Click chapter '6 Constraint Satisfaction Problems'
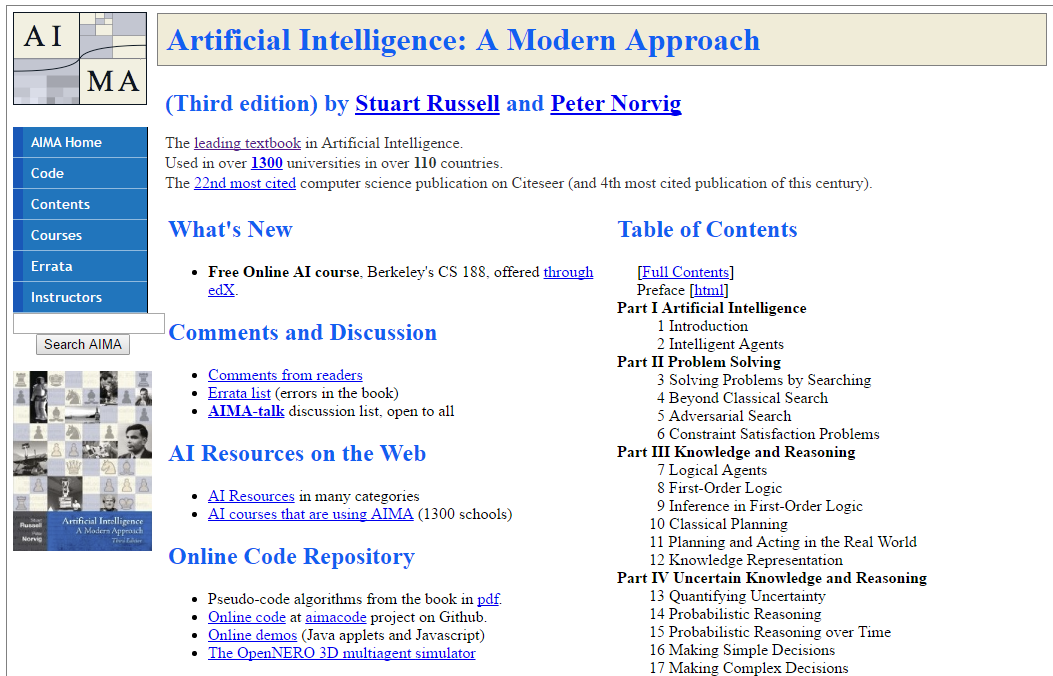The width and height of the screenshot is (1053, 676). [x=768, y=434]
